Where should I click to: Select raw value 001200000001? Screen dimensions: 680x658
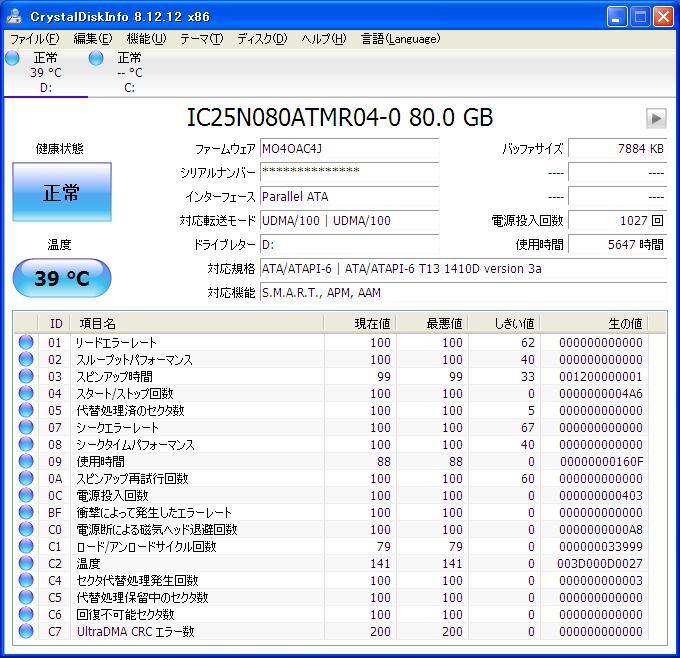tap(601, 376)
